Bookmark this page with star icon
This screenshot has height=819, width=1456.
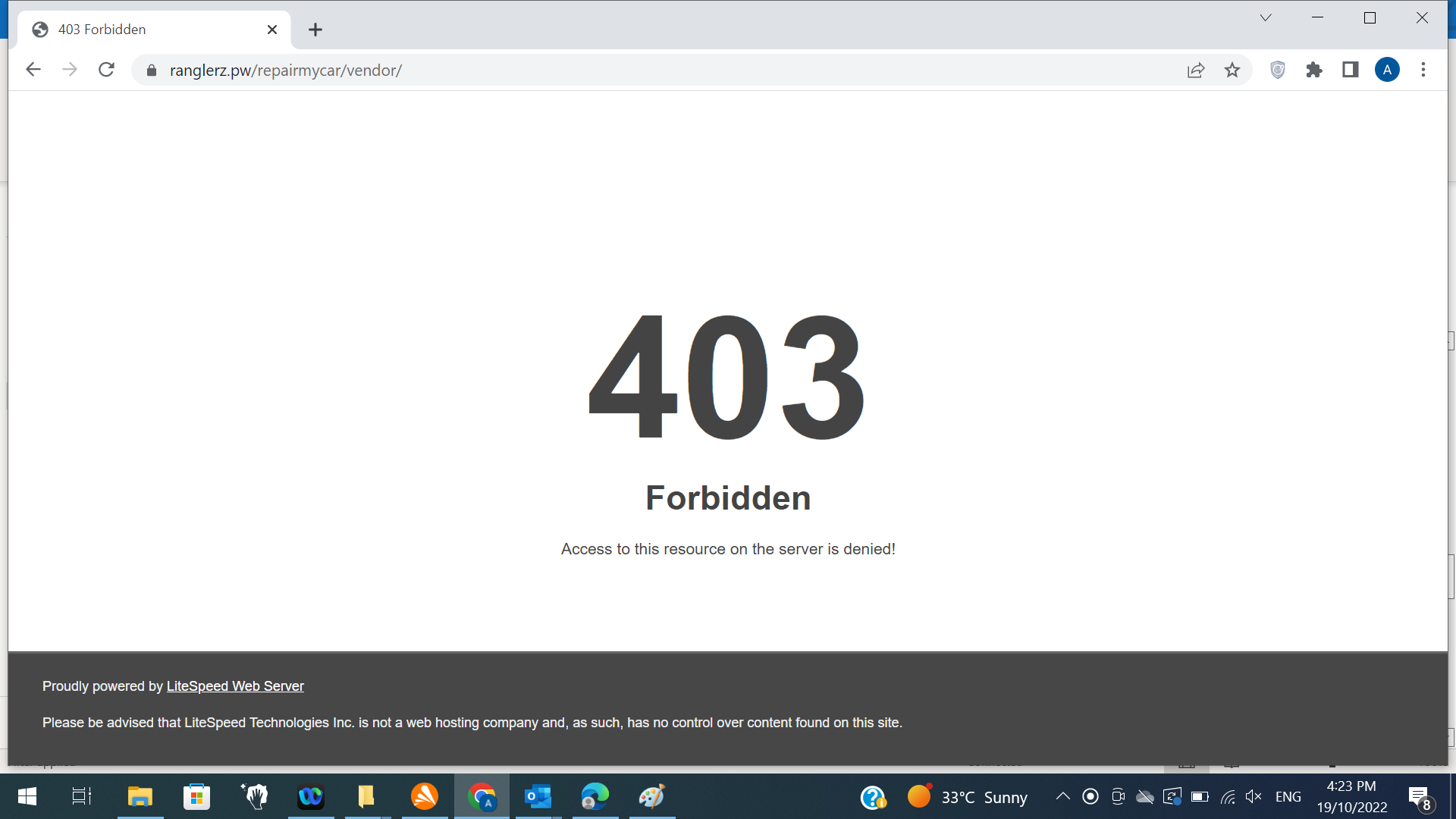tap(1232, 70)
